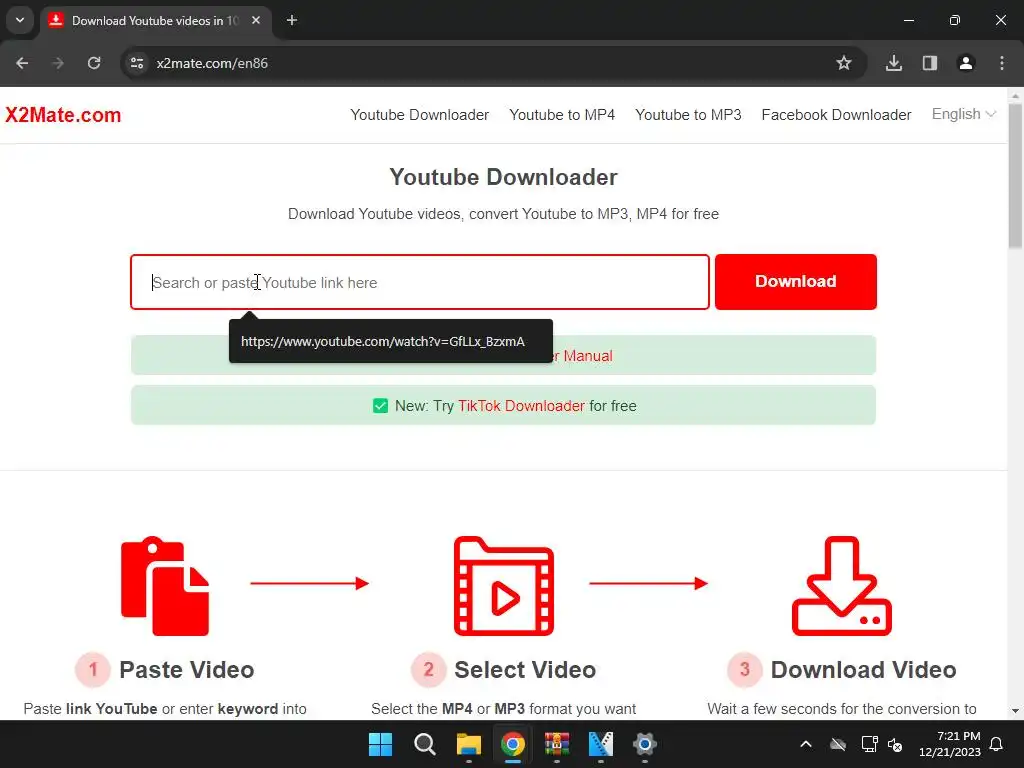The height and width of the screenshot is (768, 1024).
Task: Open site information icon in address bar
Action: pos(136,63)
